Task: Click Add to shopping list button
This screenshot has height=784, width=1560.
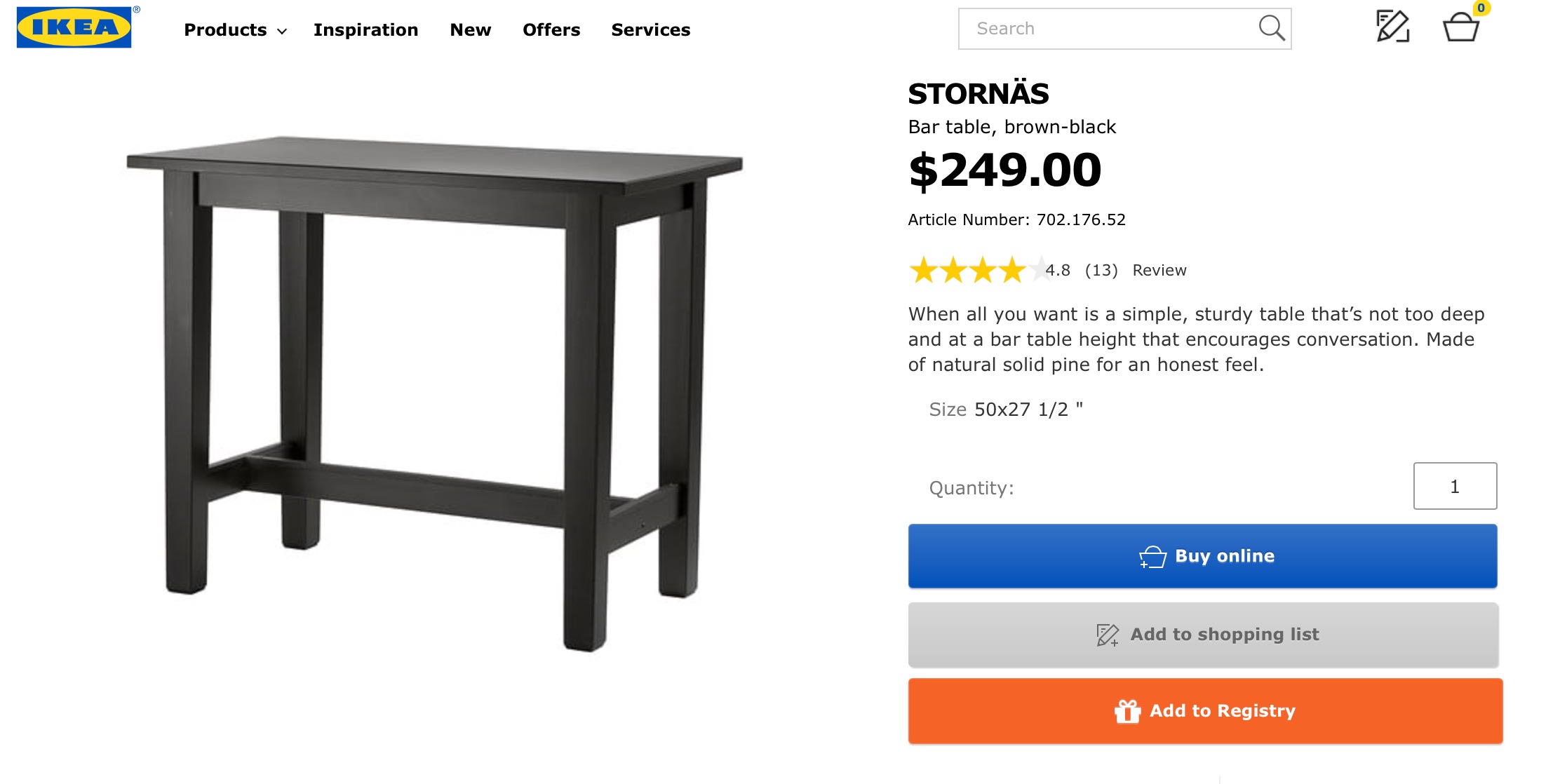Action: (x=1203, y=635)
